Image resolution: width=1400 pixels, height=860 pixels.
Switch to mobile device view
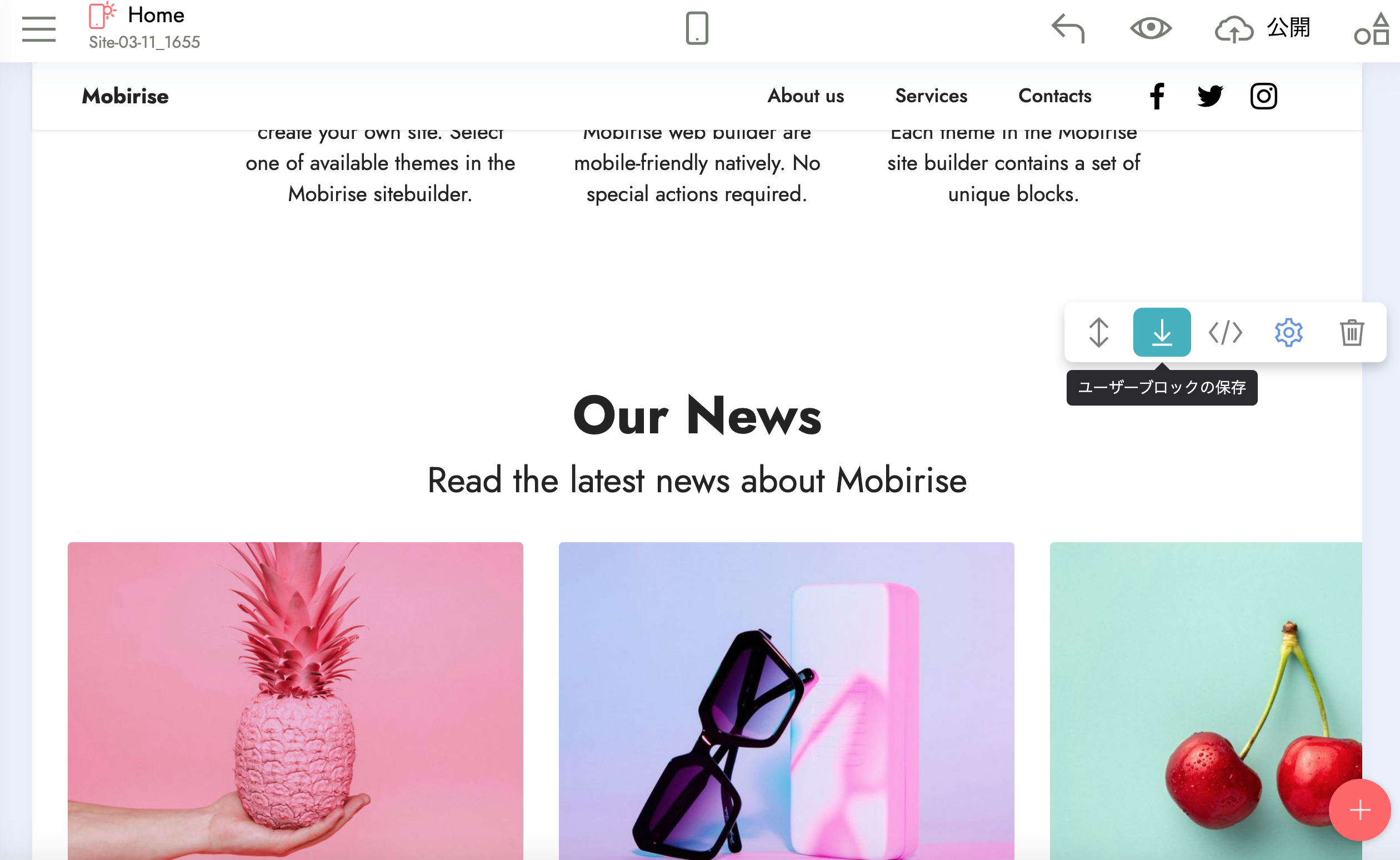pyautogui.click(x=697, y=28)
